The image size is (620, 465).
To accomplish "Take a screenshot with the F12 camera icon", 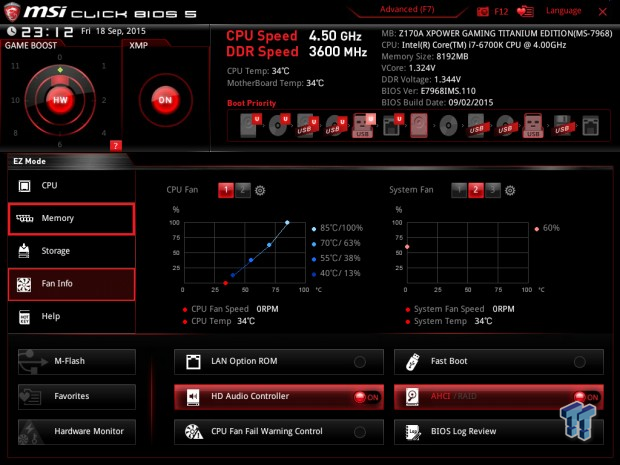I will tap(483, 11).
